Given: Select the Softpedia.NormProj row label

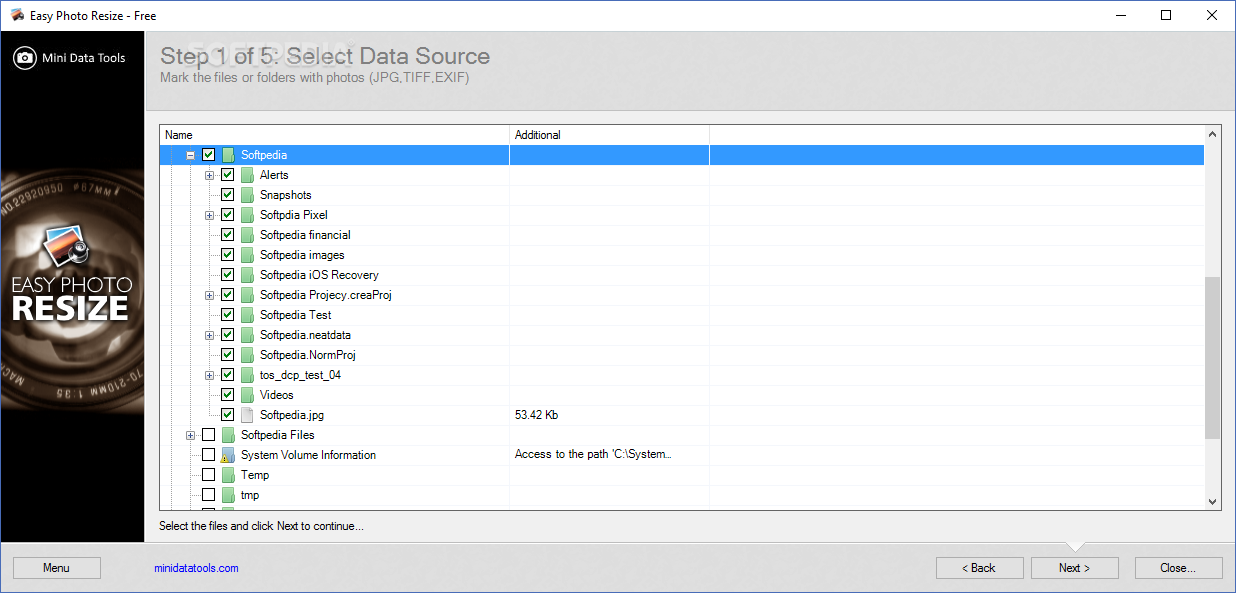Looking at the screenshot, I should tap(308, 355).
